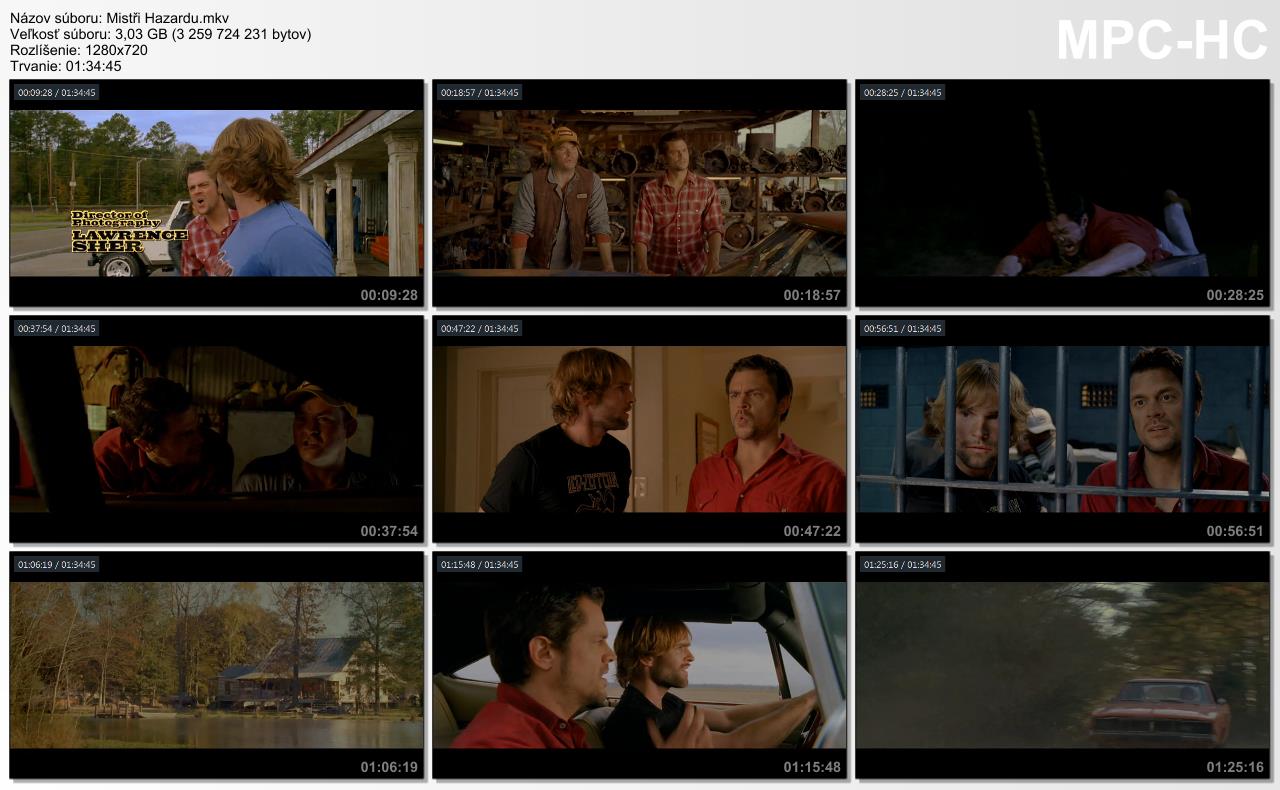
Task: Click the MPC-HC logo
Action: (1161, 41)
